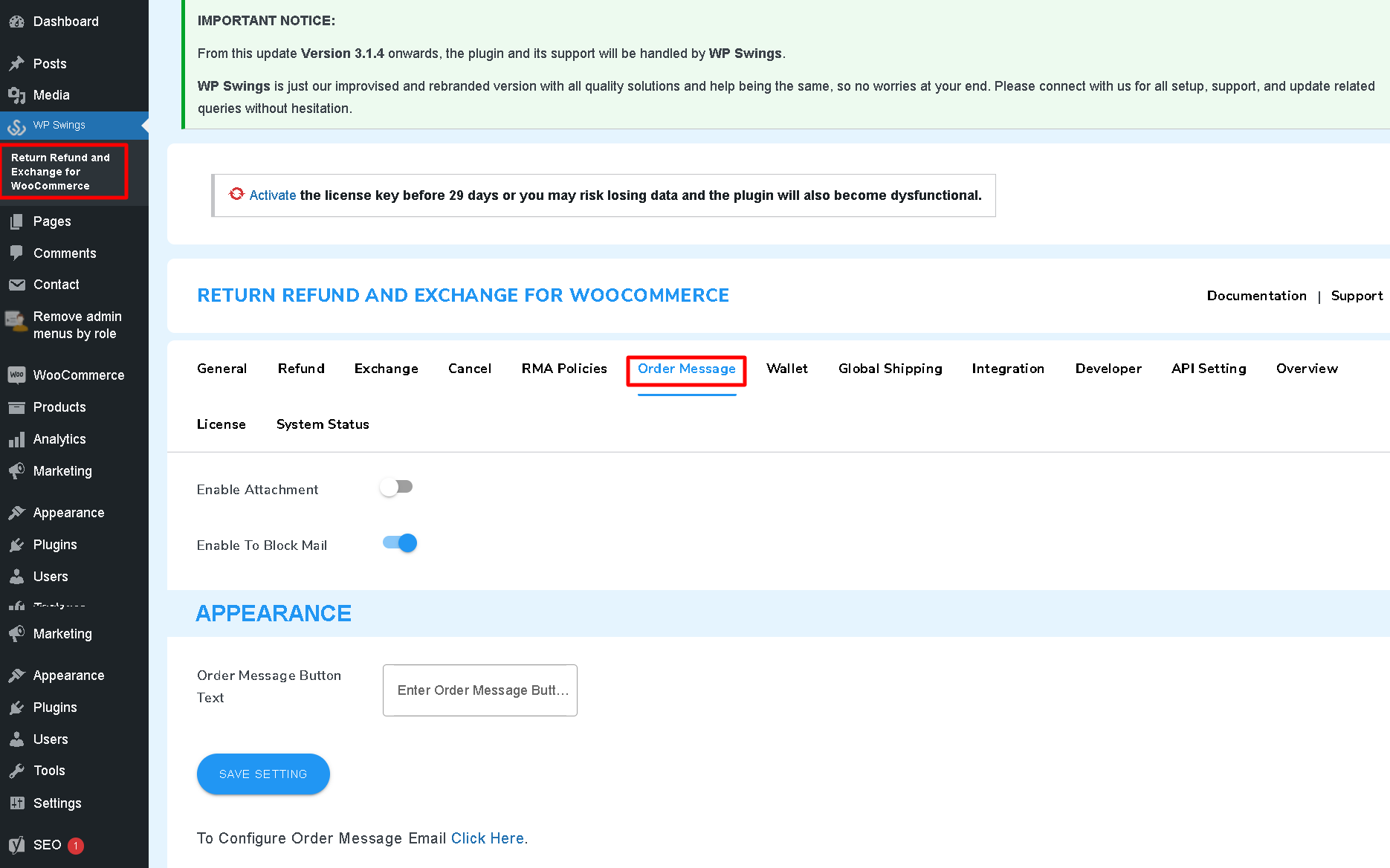Click the Remove admin menus icon

(x=16, y=321)
